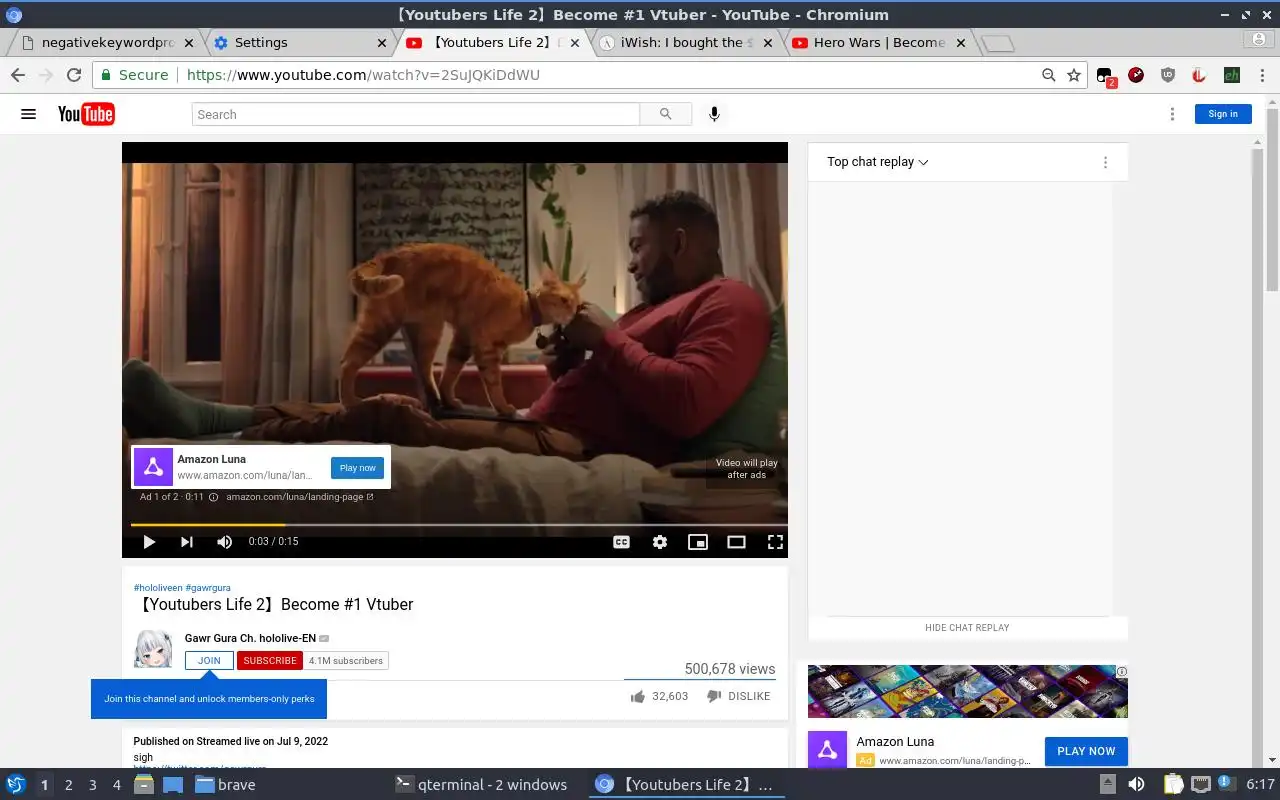This screenshot has height=800, width=1280.
Task: Open ad info icon on Luna banner
Action: pyautogui.click(x=1122, y=672)
